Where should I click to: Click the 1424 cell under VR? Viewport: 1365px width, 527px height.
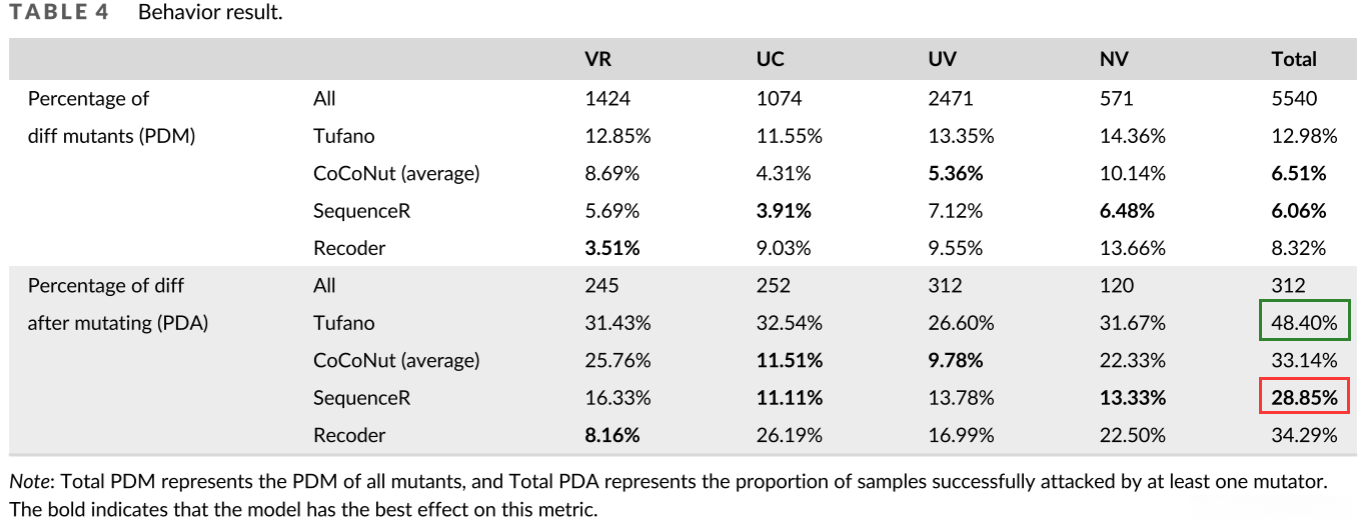(x=607, y=99)
